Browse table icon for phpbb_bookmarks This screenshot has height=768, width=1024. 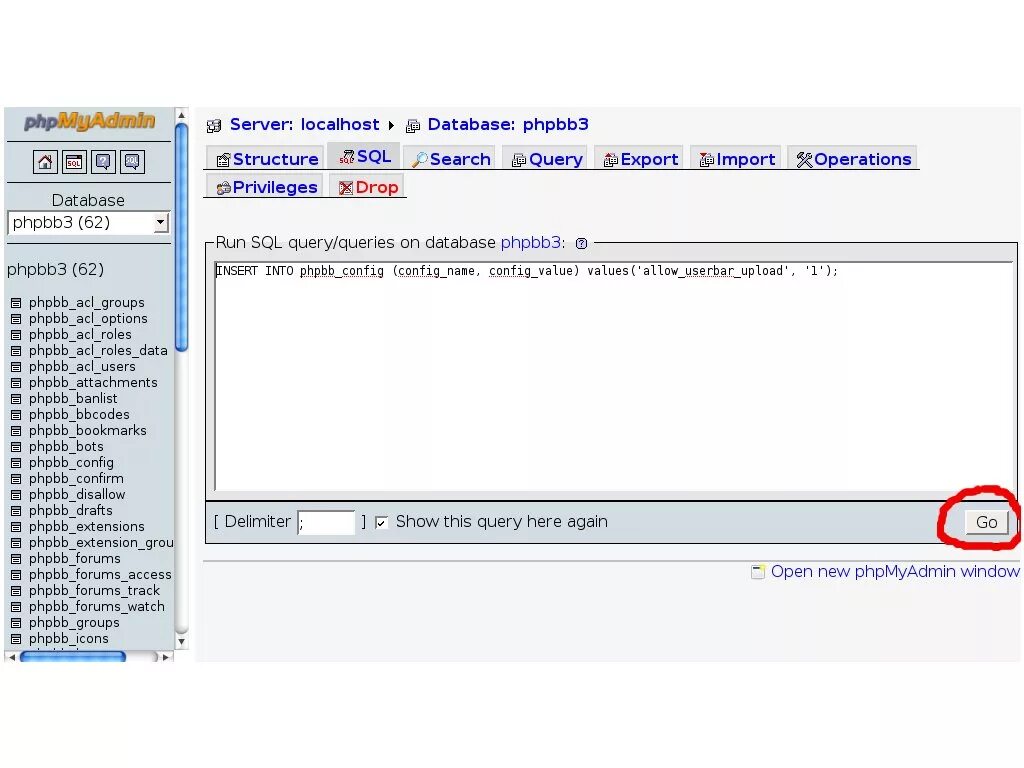tap(16, 431)
